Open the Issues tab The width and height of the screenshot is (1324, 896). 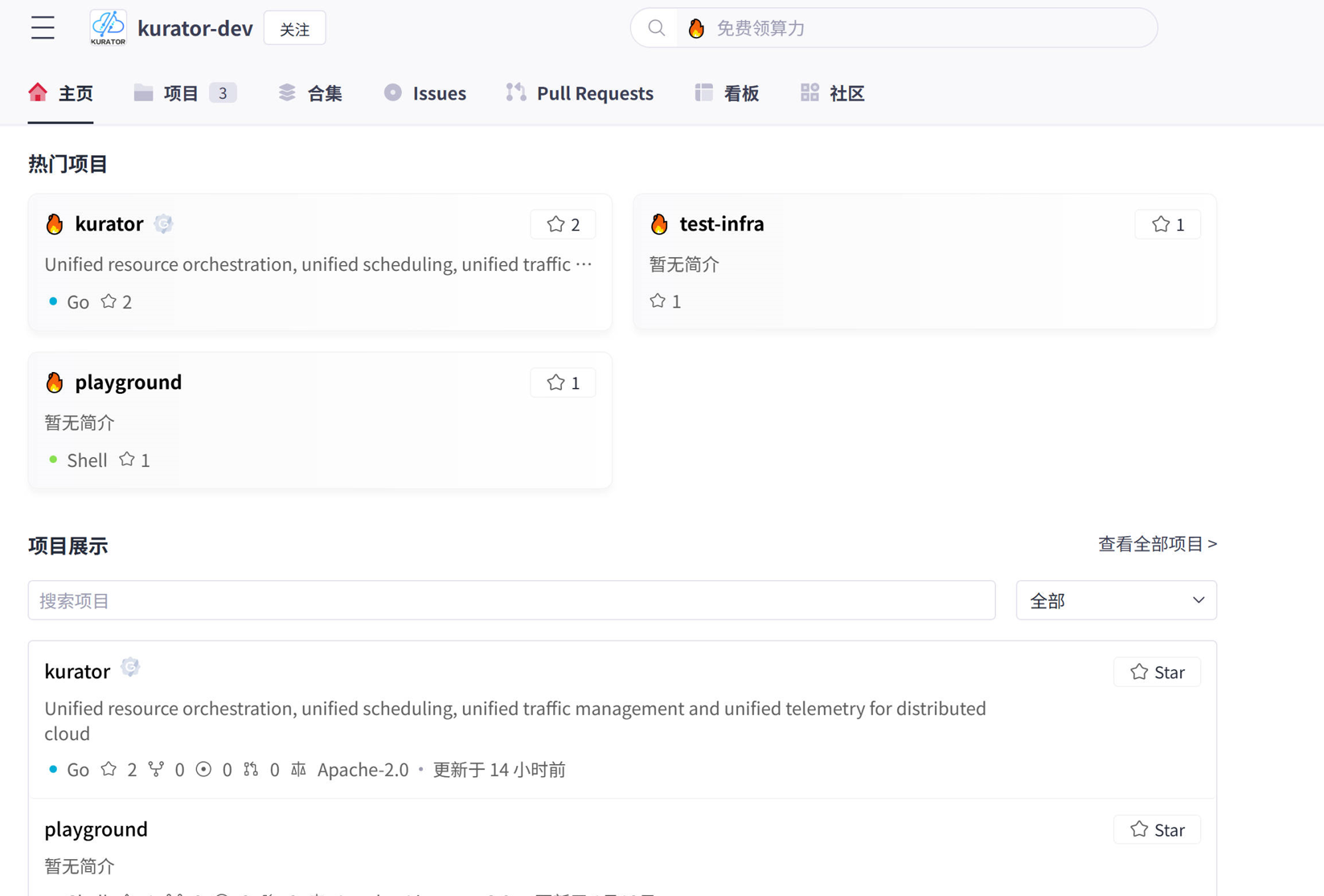coord(424,93)
